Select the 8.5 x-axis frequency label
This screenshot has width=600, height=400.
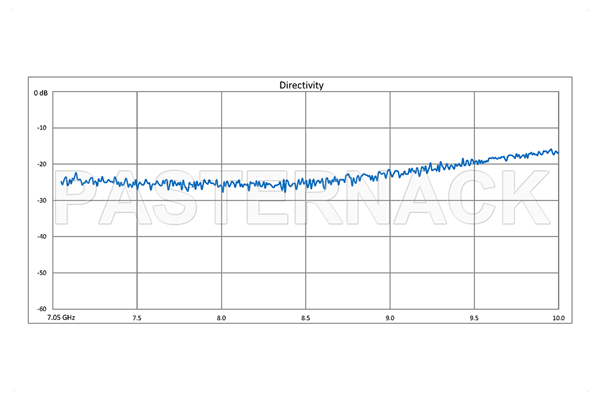coord(306,318)
